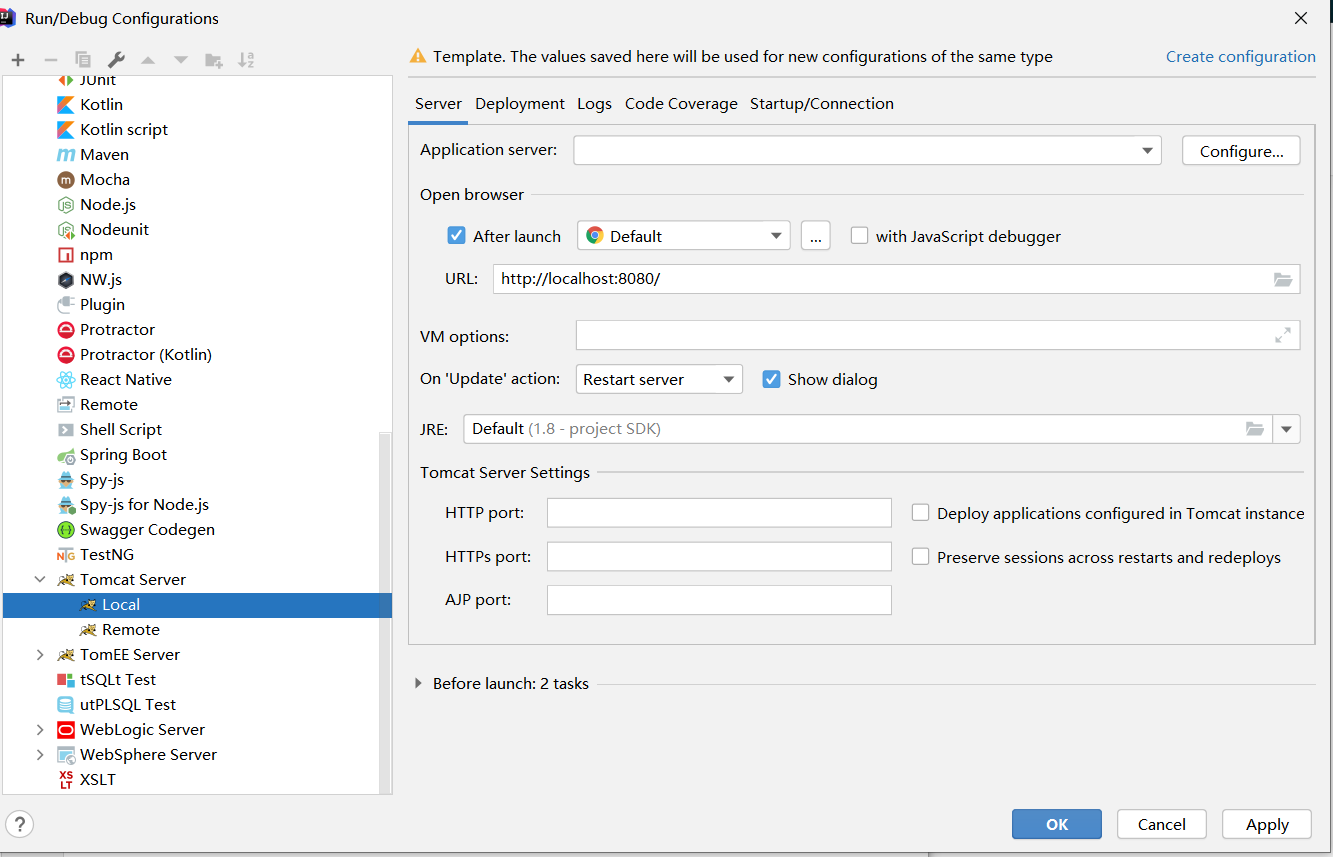This screenshot has width=1333, height=857.
Task: Click the VM options input field
Action: [938, 336]
